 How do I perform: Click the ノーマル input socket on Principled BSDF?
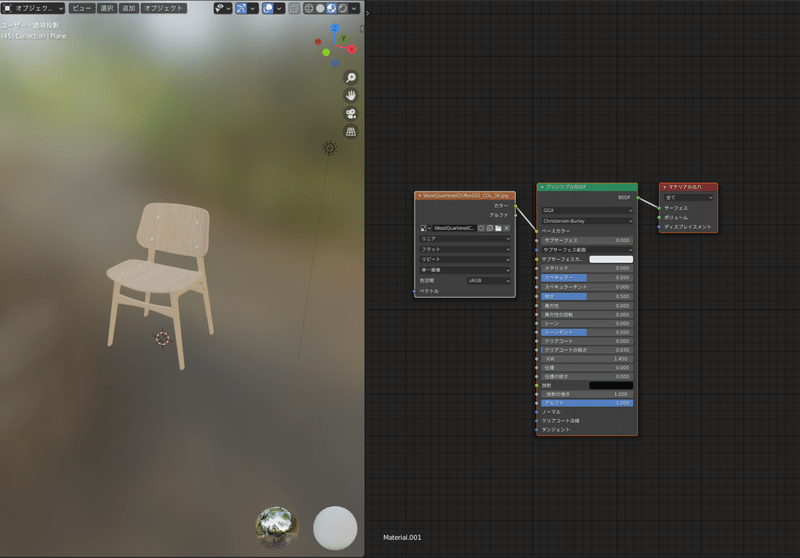pyautogui.click(x=537, y=412)
